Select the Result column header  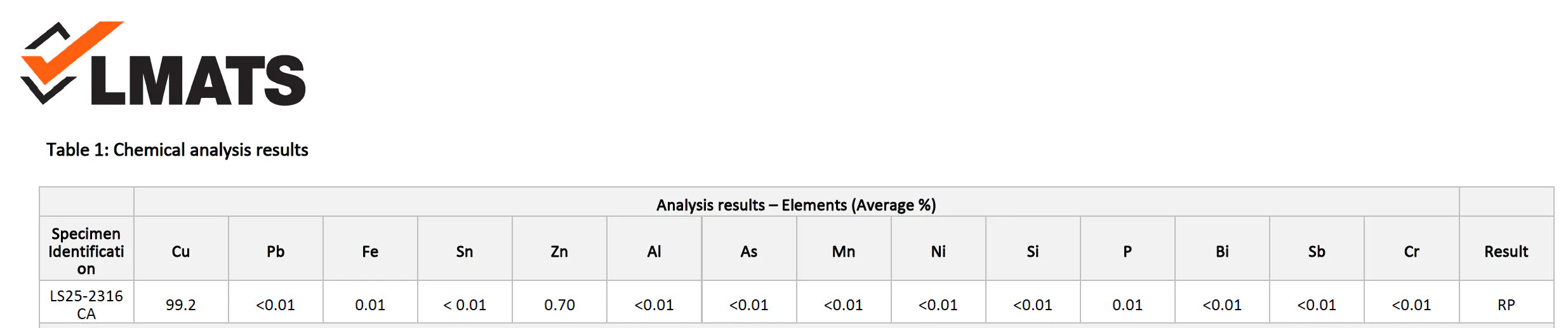[1506, 252]
